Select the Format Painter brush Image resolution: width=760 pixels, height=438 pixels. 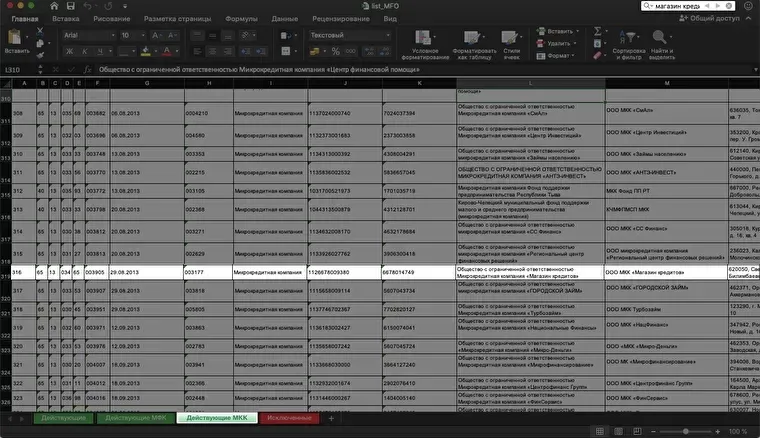pos(40,56)
